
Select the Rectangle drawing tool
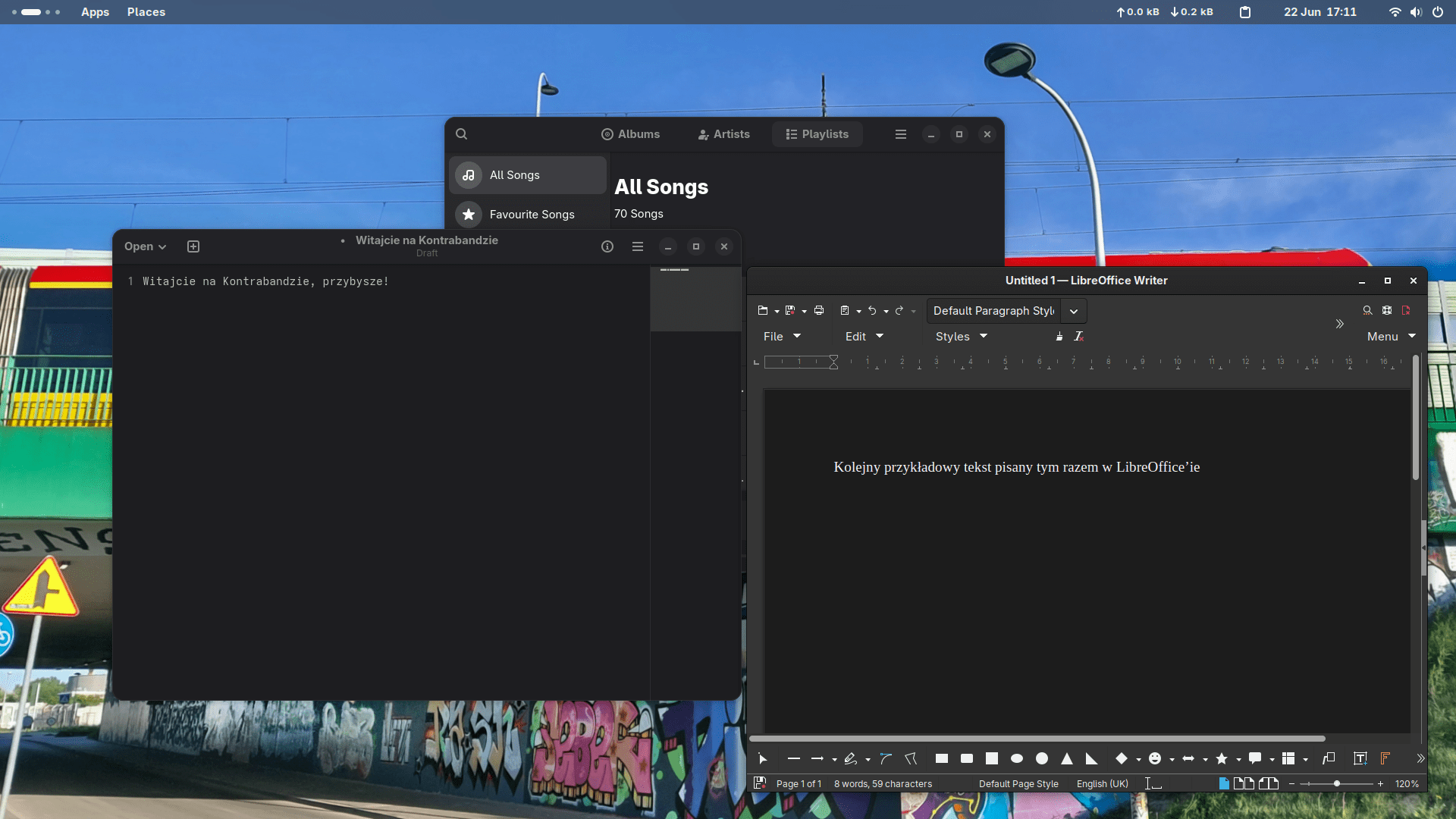click(942, 758)
